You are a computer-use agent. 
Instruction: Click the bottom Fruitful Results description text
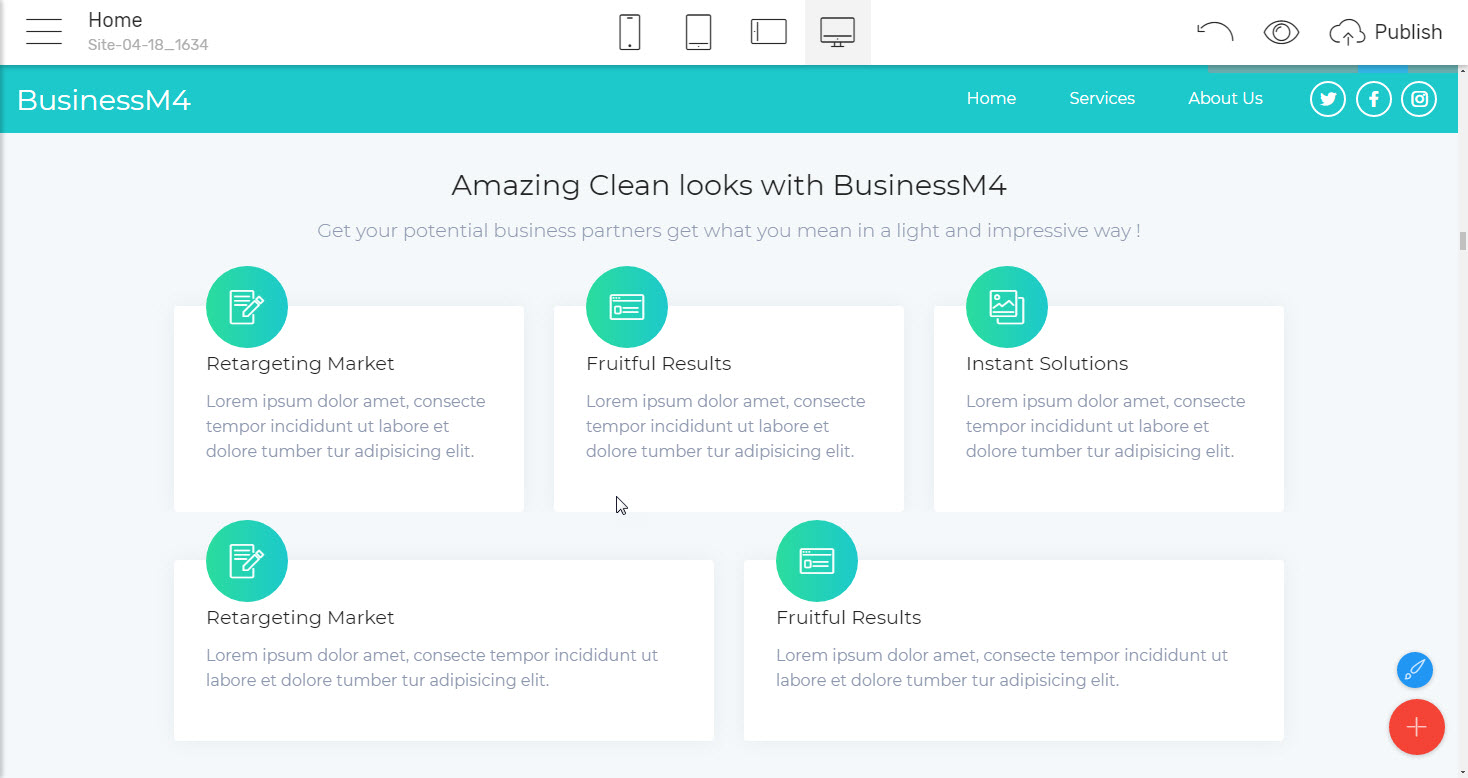tap(1002, 668)
